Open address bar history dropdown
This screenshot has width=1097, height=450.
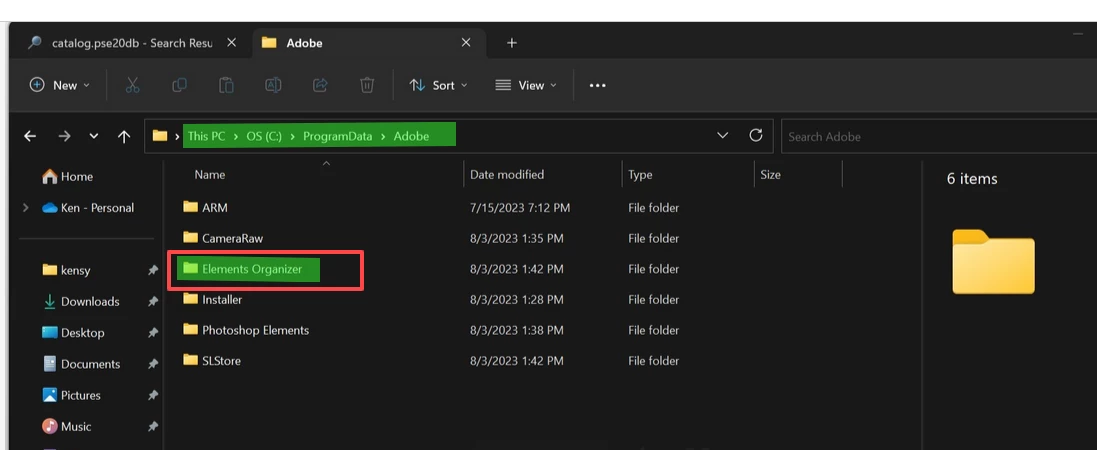click(723, 136)
